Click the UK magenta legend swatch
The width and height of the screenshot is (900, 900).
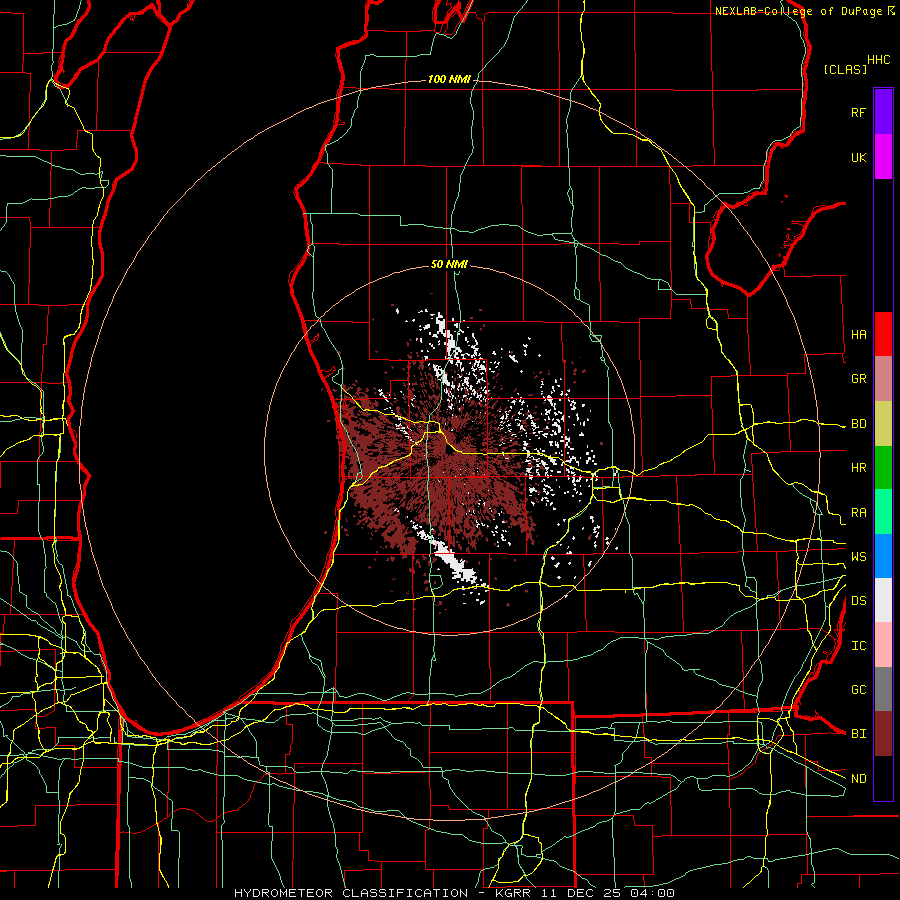click(883, 157)
